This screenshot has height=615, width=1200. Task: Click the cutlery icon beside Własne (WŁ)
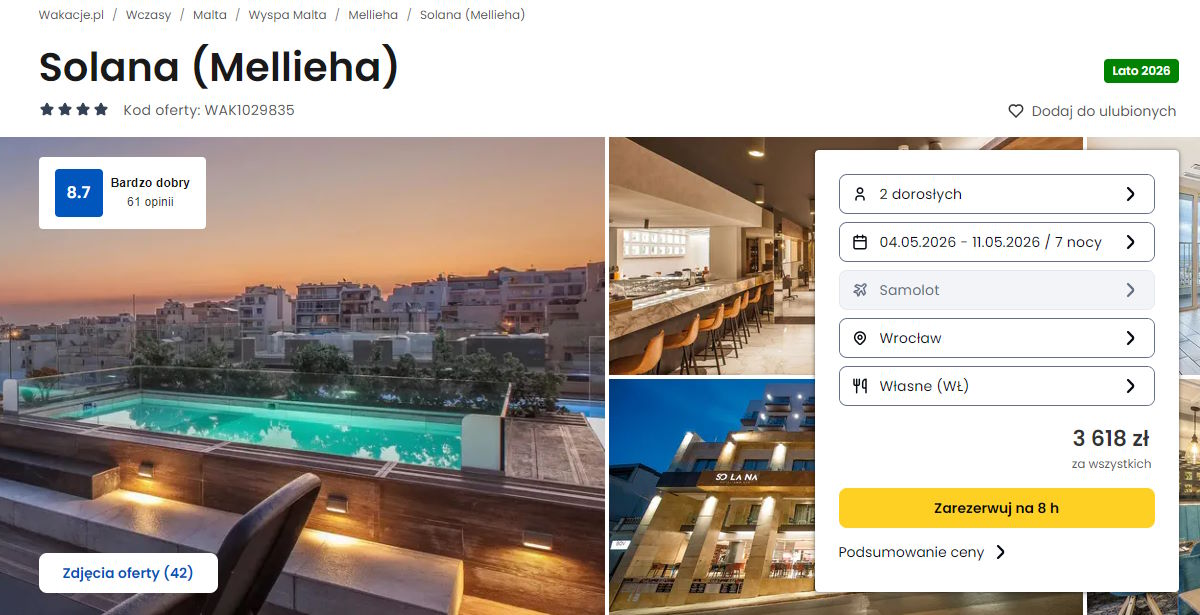tap(860, 386)
